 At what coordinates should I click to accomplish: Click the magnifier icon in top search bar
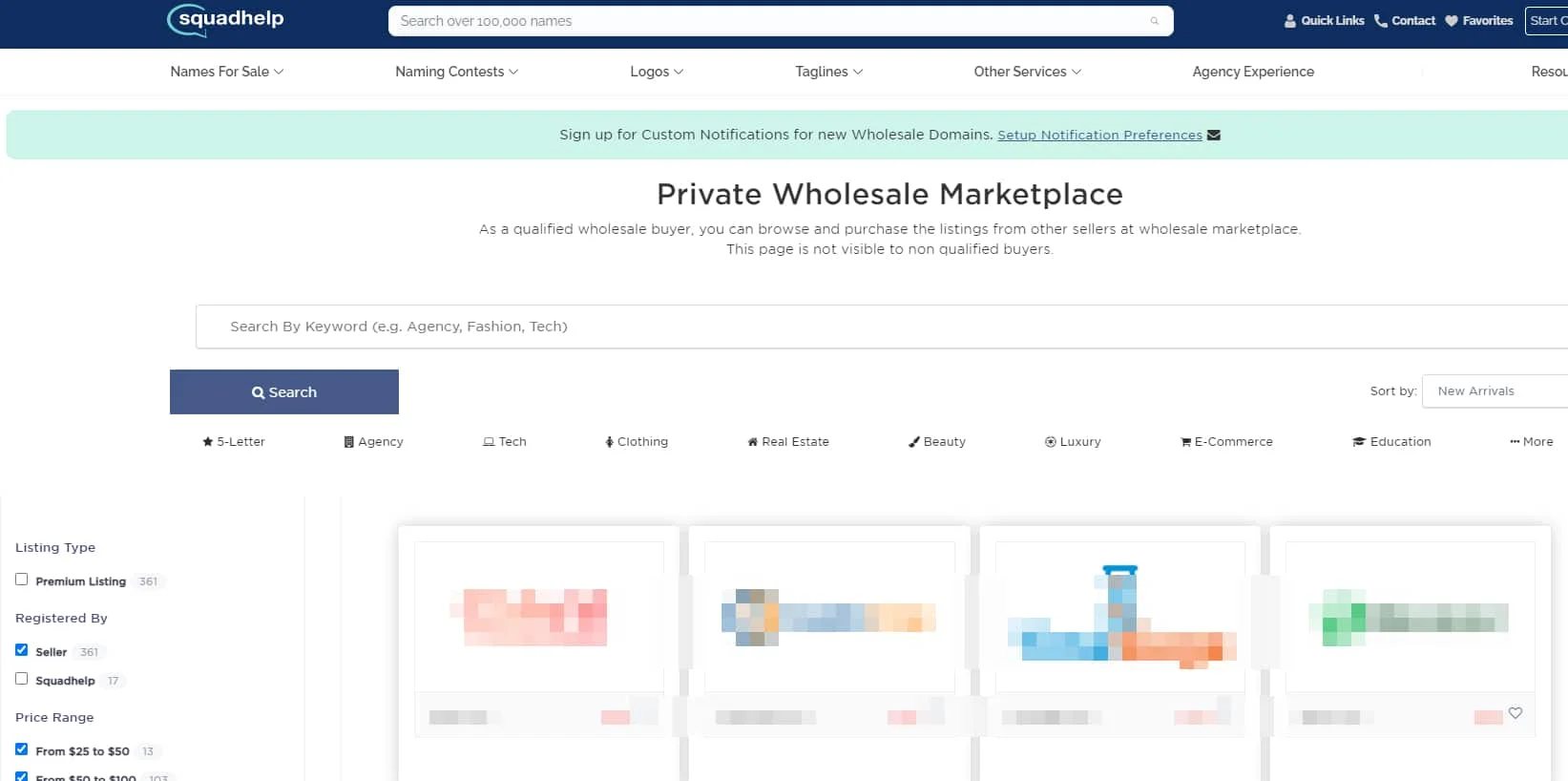tap(1154, 21)
